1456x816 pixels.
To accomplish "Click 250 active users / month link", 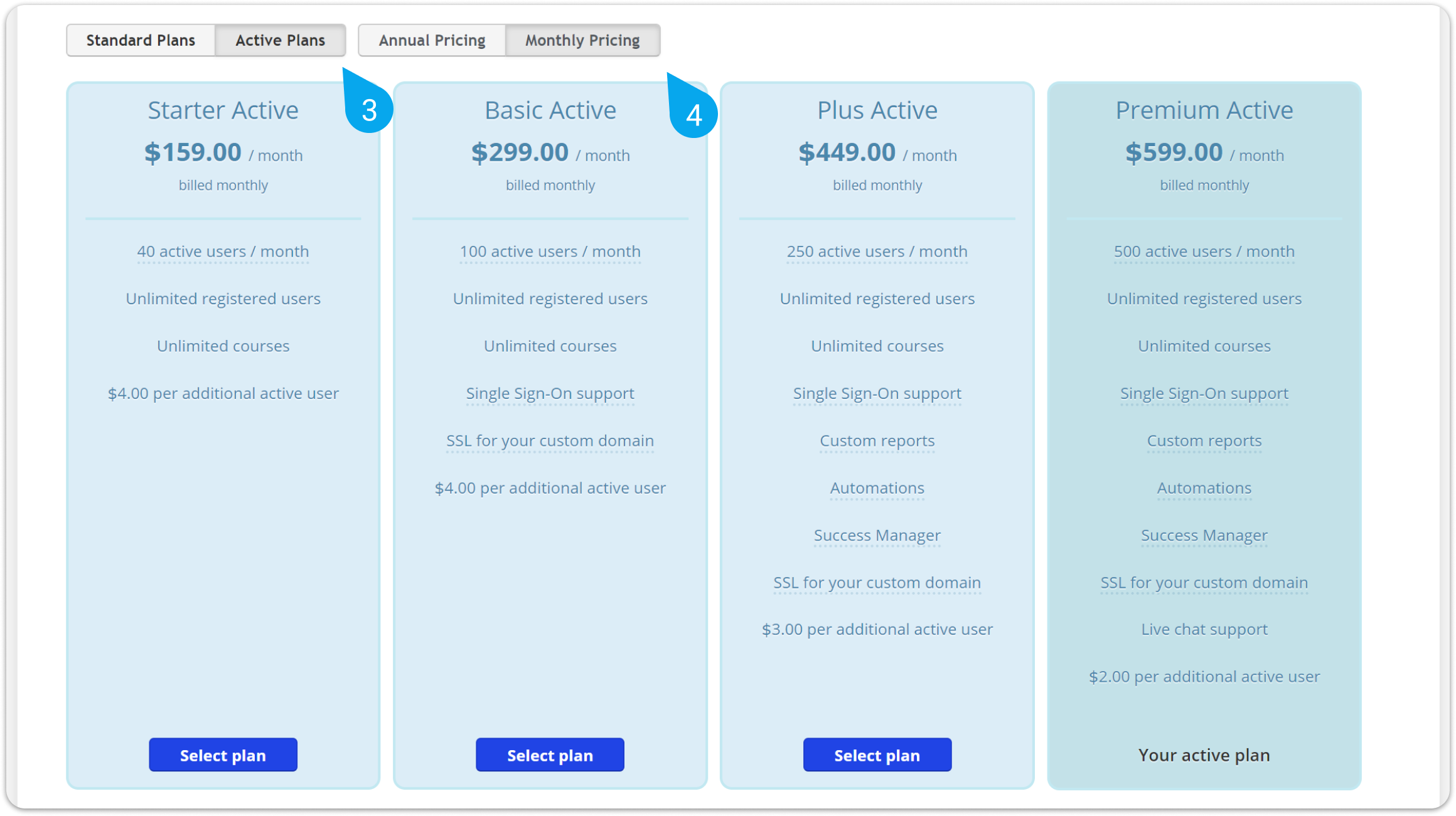I will (877, 252).
